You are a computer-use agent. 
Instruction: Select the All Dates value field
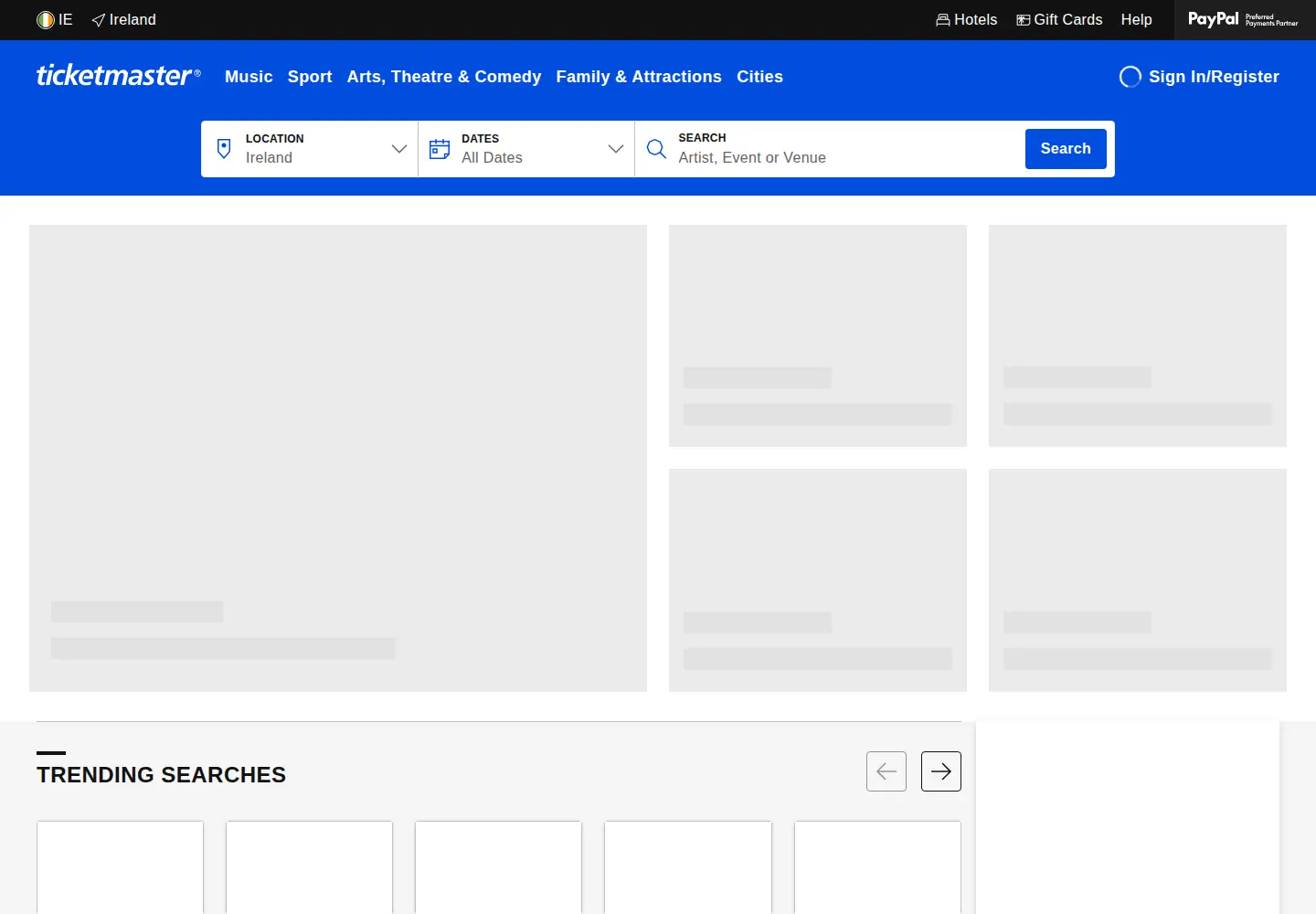click(492, 158)
